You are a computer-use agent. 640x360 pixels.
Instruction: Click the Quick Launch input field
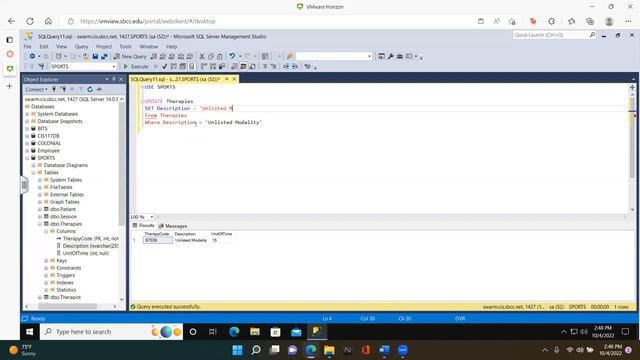[x=550, y=35]
